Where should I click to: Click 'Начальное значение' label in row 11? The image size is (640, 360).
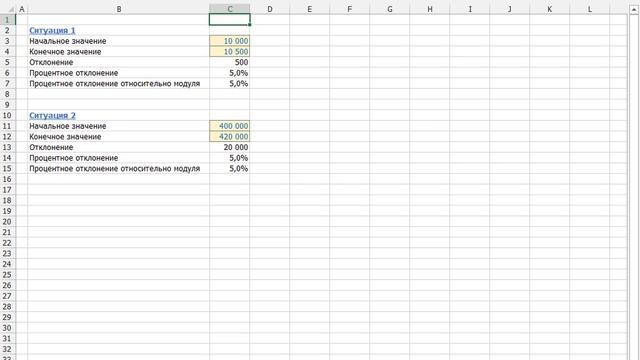click(x=68, y=126)
